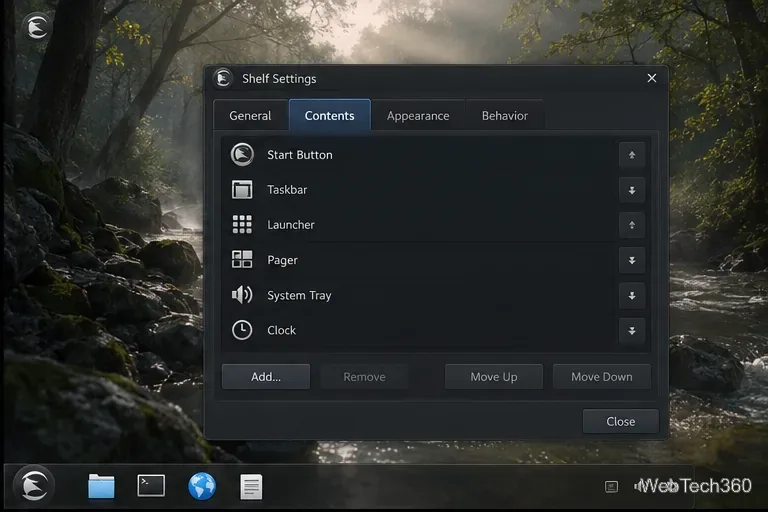Click the Clock icon in list
The image size is (768, 512).
[242, 330]
